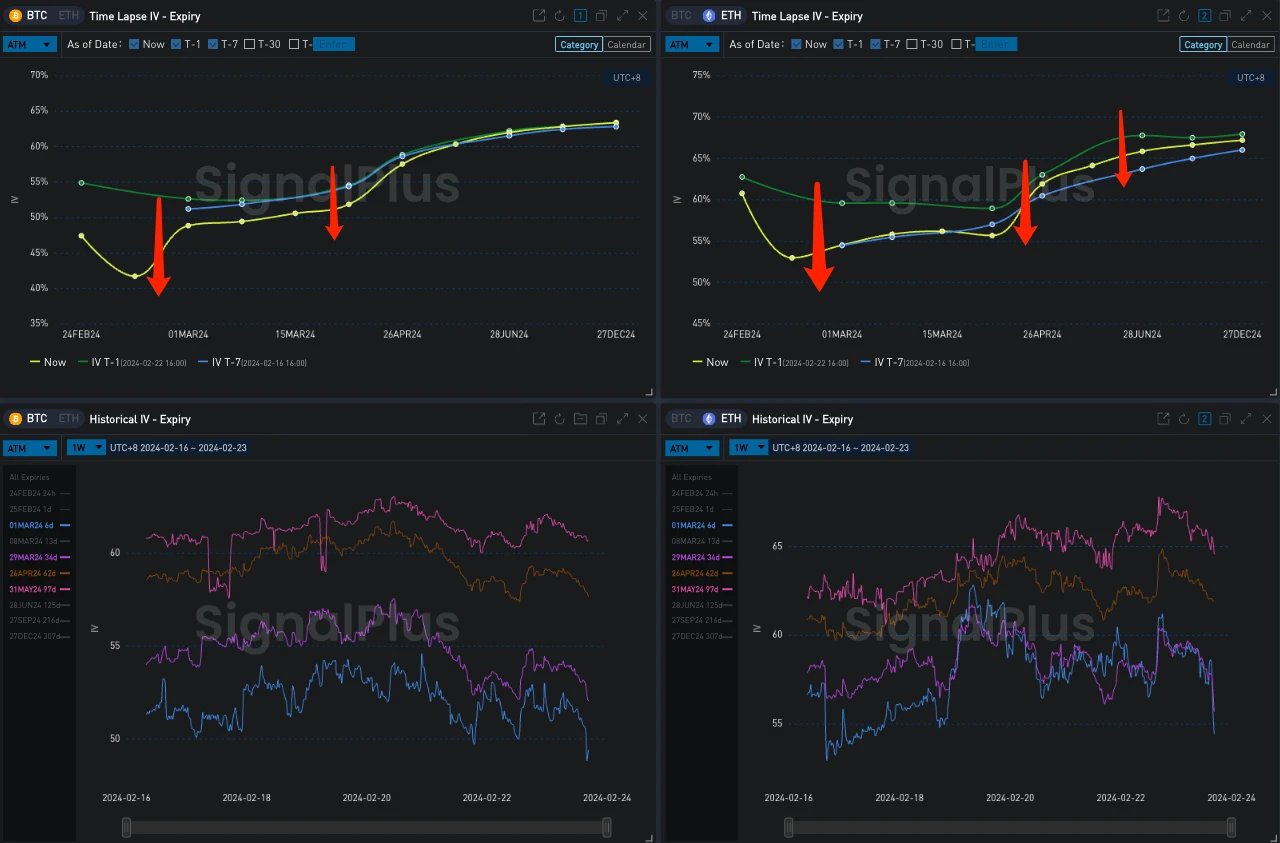Uncheck the Now checkbox in BTC Time Lapse
This screenshot has height=843, width=1280.
pyautogui.click(x=134, y=44)
